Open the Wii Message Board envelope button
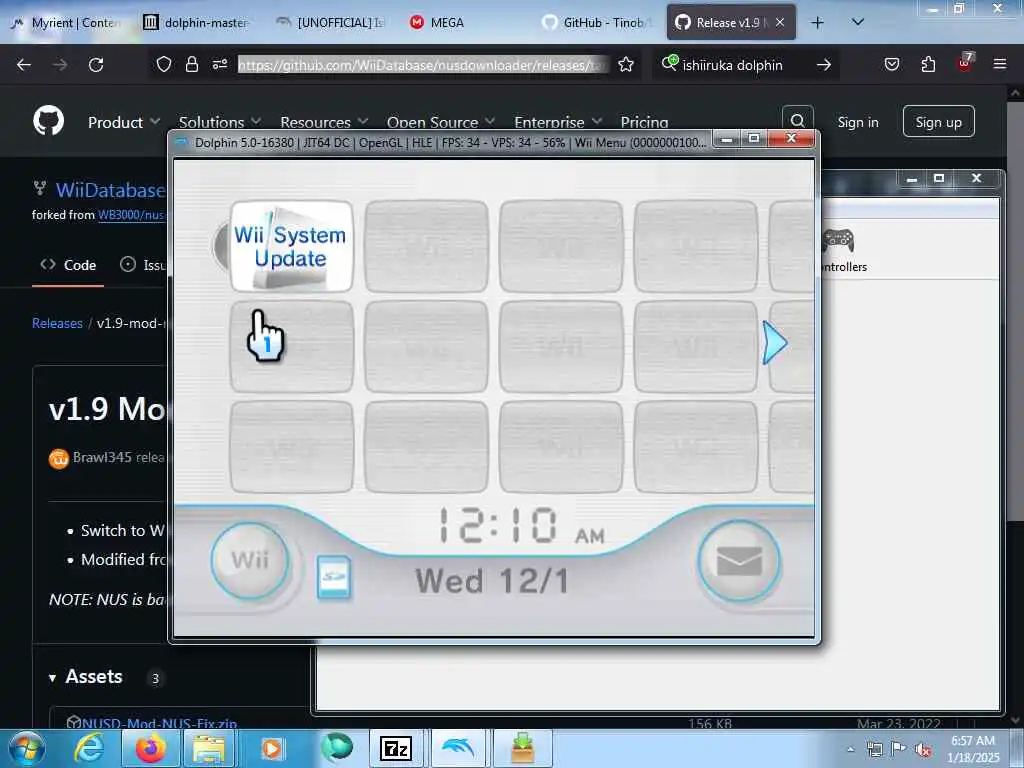This screenshot has height=768, width=1024. tap(739, 560)
